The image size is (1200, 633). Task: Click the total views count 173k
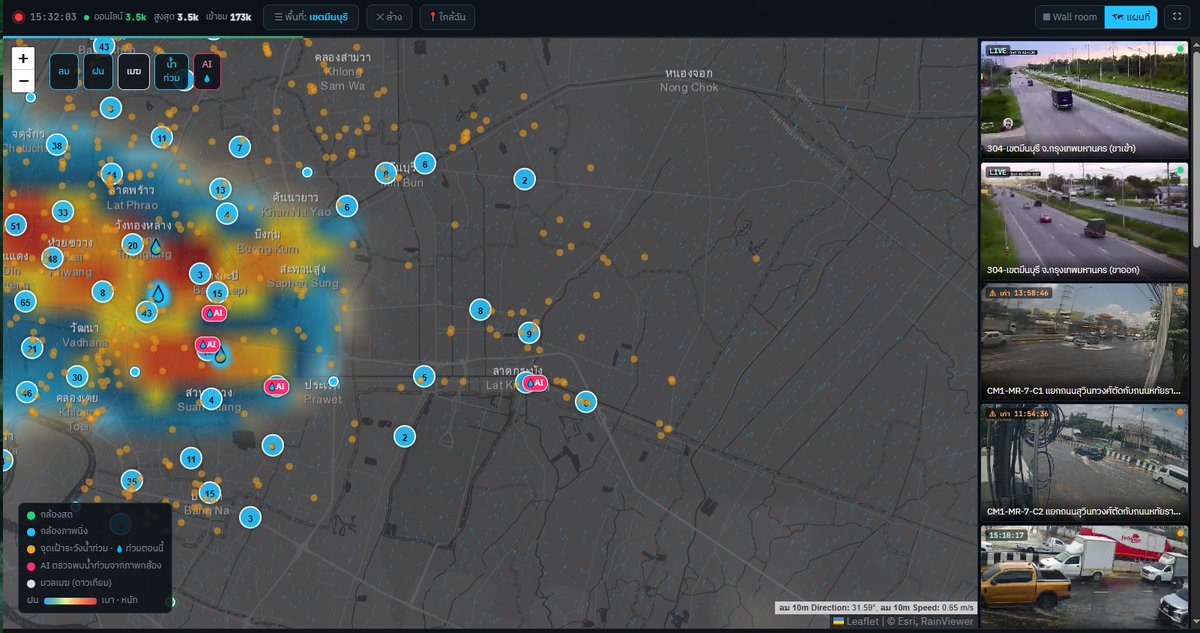tap(240, 17)
